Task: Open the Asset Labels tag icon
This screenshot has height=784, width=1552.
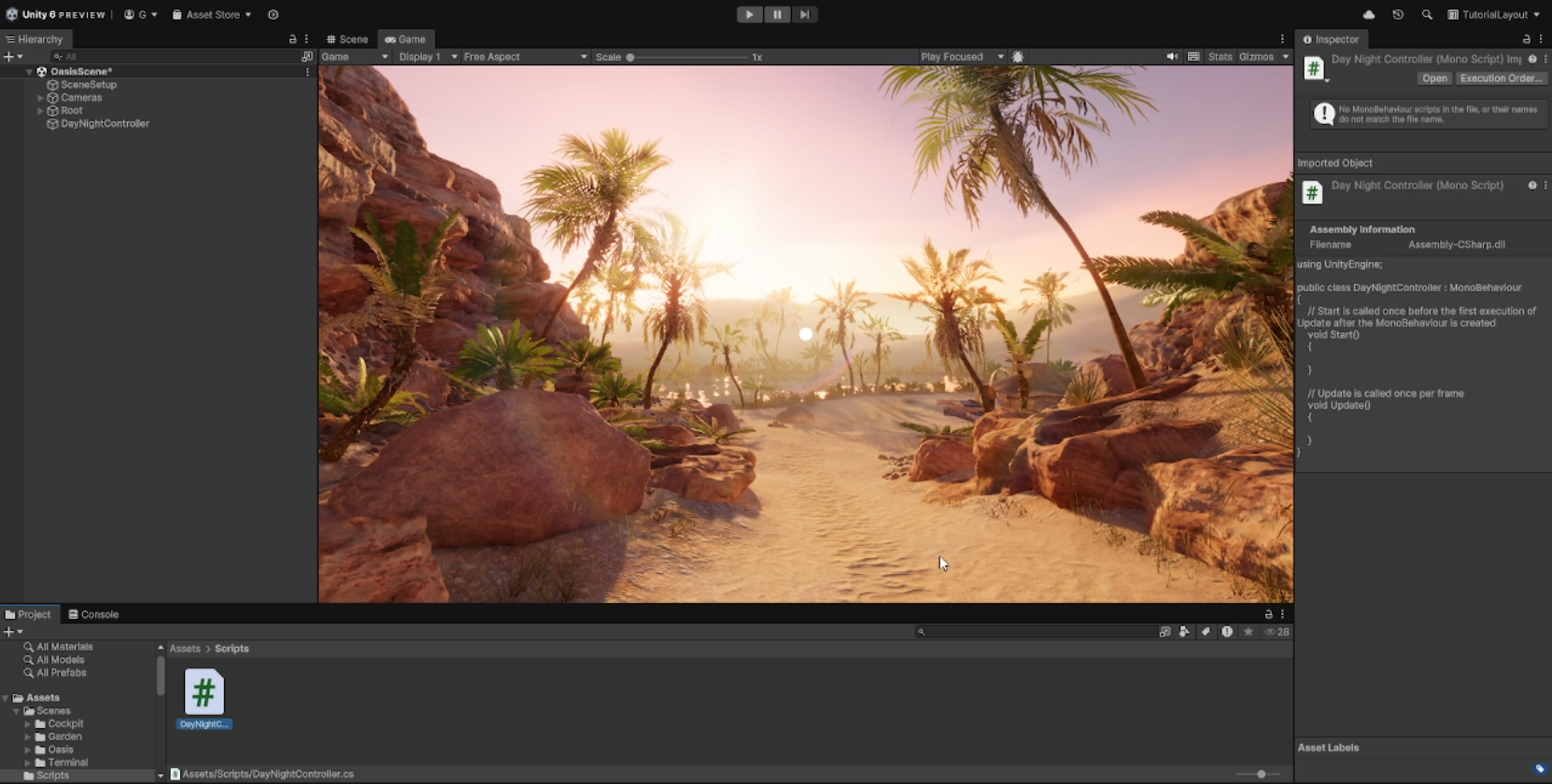Action: [1541, 769]
